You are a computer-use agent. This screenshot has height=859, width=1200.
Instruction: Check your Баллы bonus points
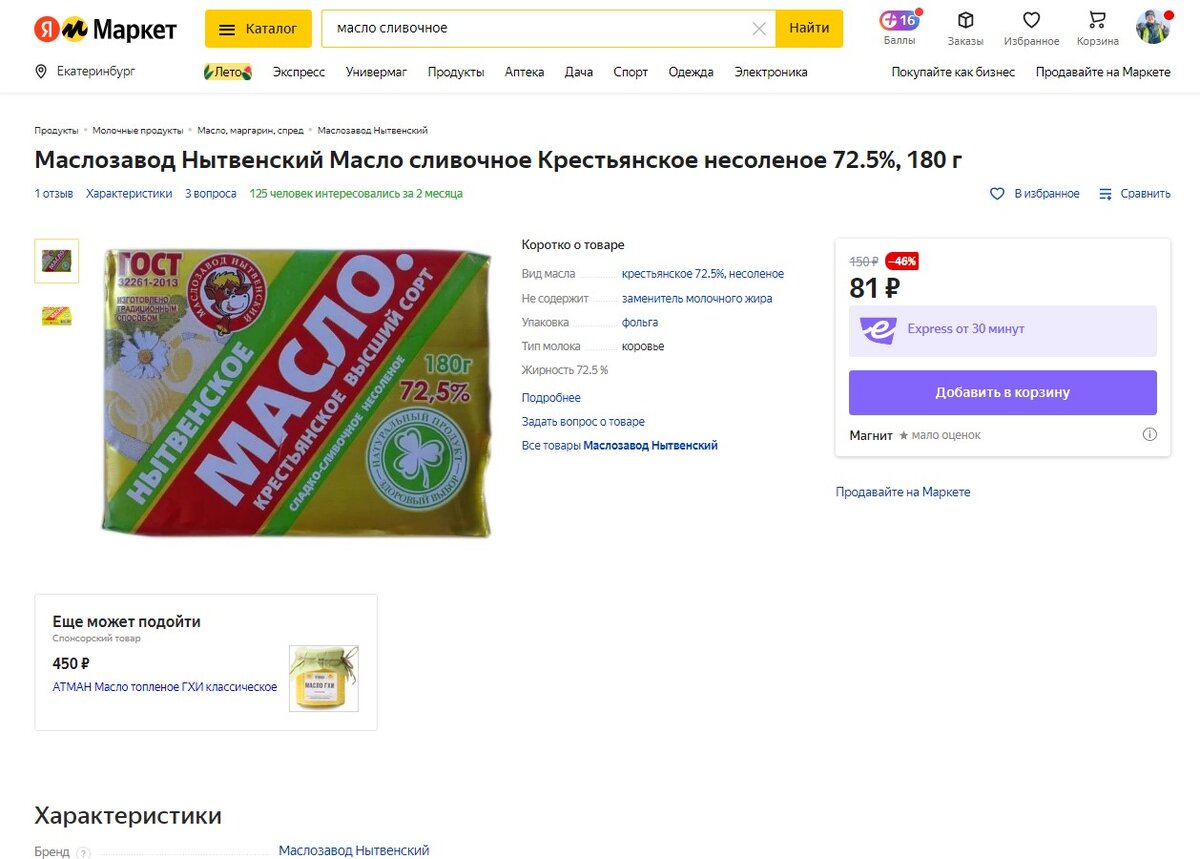899,27
